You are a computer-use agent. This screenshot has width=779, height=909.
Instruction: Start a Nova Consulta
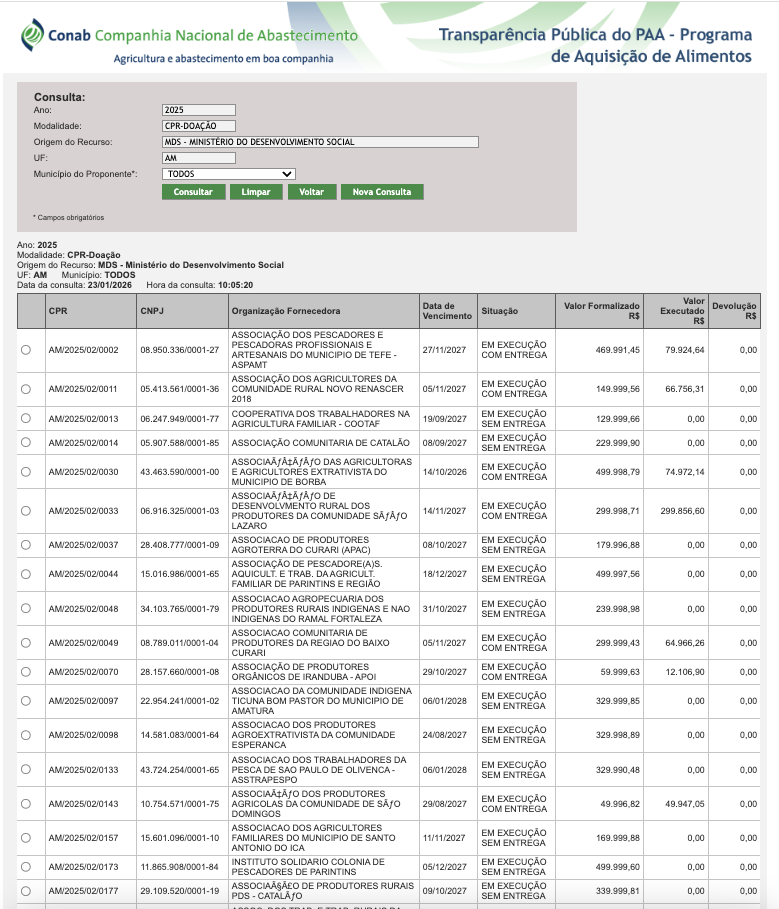pyautogui.click(x=382, y=192)
